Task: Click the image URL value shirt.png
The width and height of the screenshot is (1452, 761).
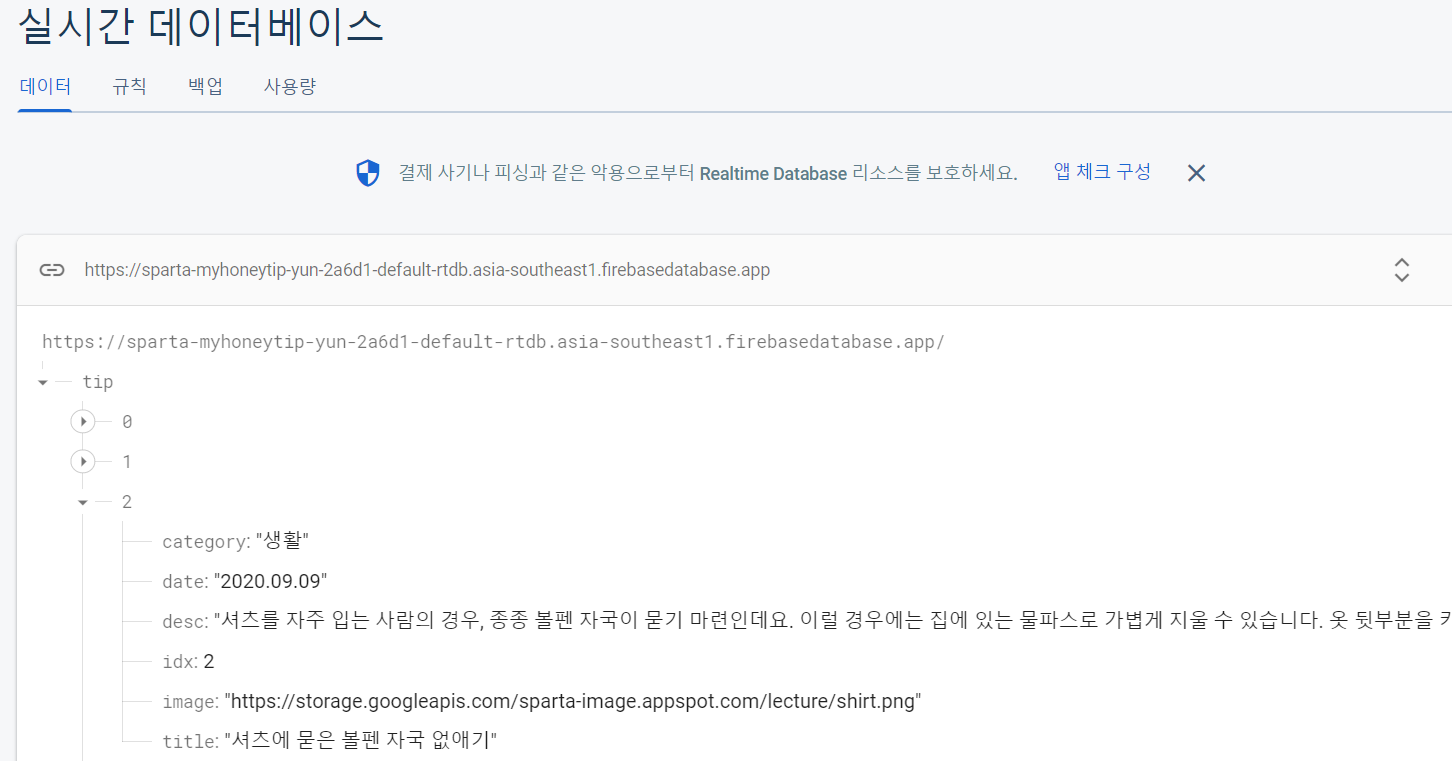Action: [573, 702]
